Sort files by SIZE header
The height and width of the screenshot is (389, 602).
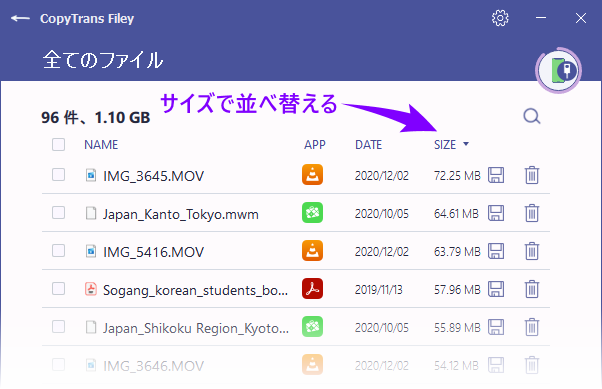(445, 145)
